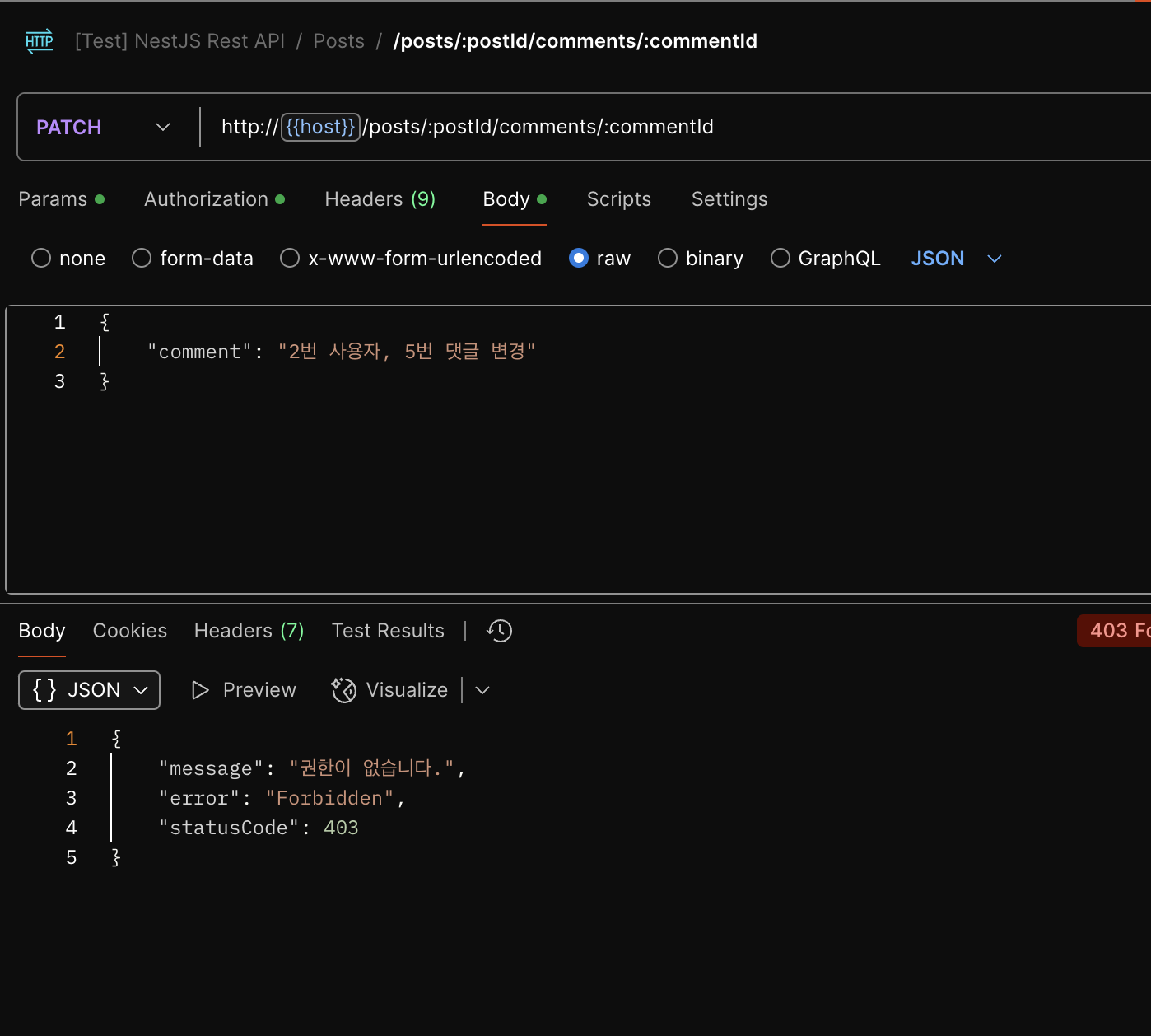This screenshot has width=1151, height=1036.
Task: Open the response Headers (7) tab
Action: coord(249,631)
